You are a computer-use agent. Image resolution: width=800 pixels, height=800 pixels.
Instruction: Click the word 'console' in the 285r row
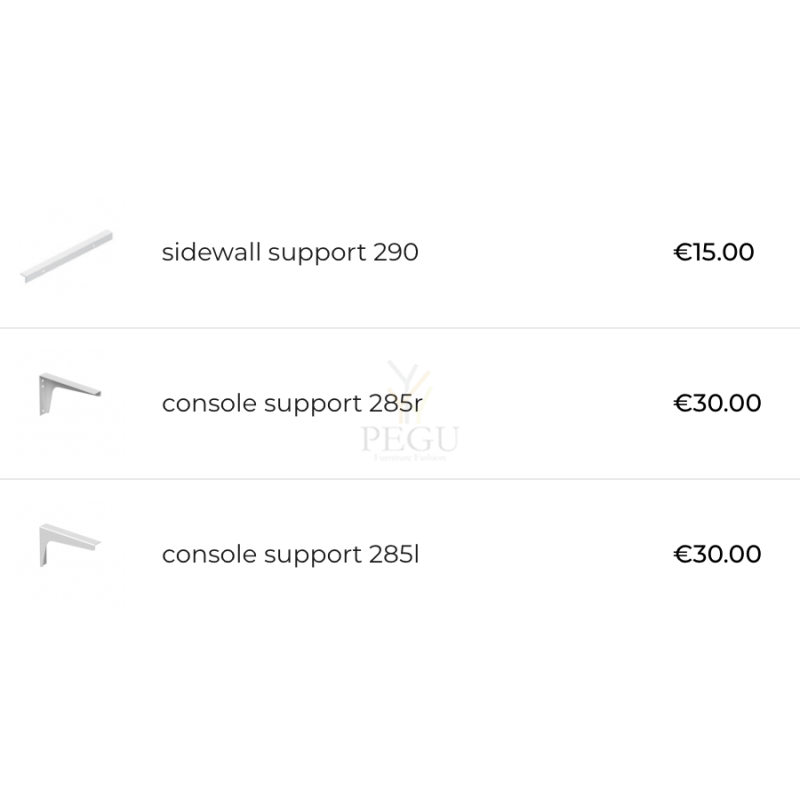click(209, 404)
